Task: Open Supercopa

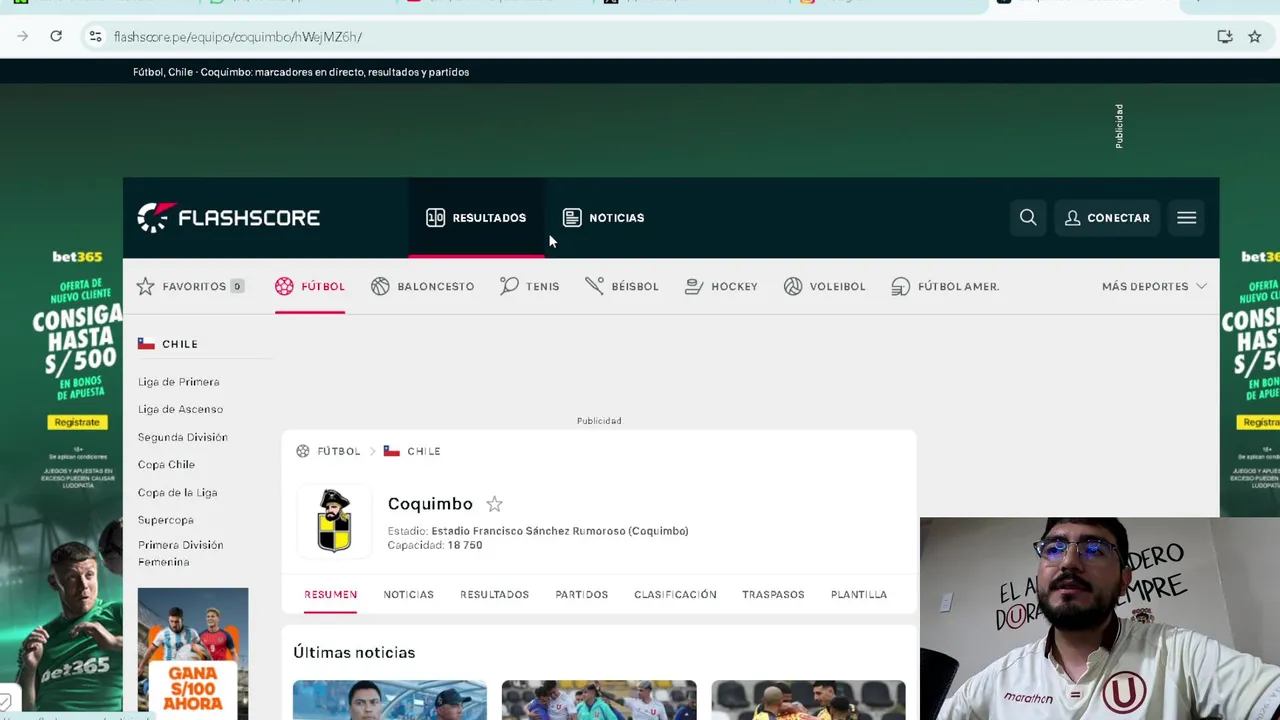Action: (x=166, y=520)
